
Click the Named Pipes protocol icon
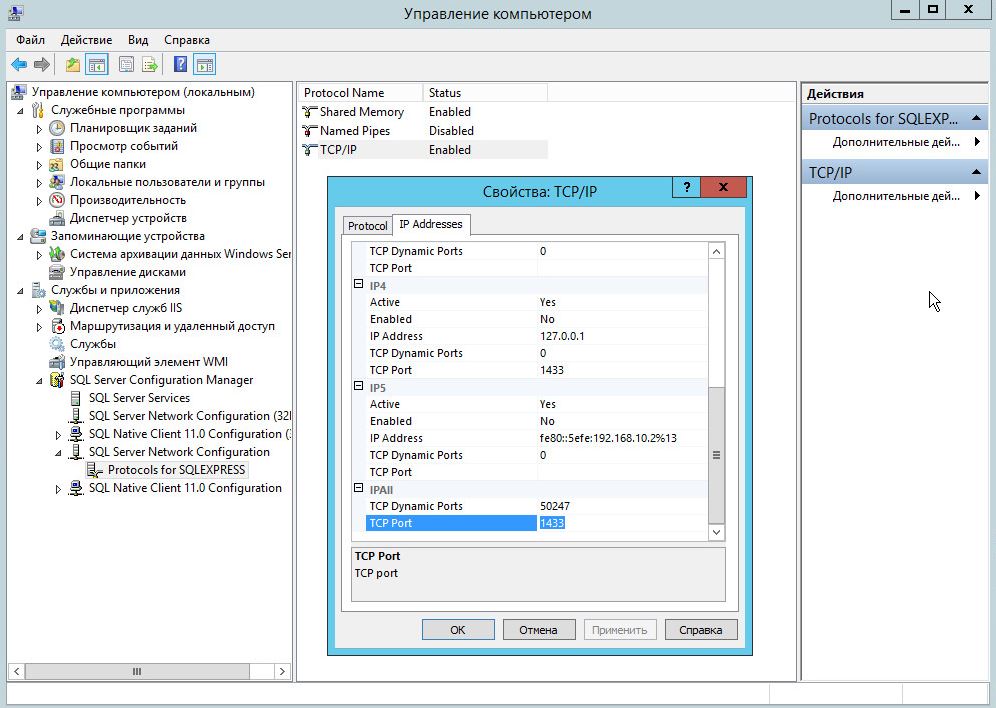(x=309, y=131)
